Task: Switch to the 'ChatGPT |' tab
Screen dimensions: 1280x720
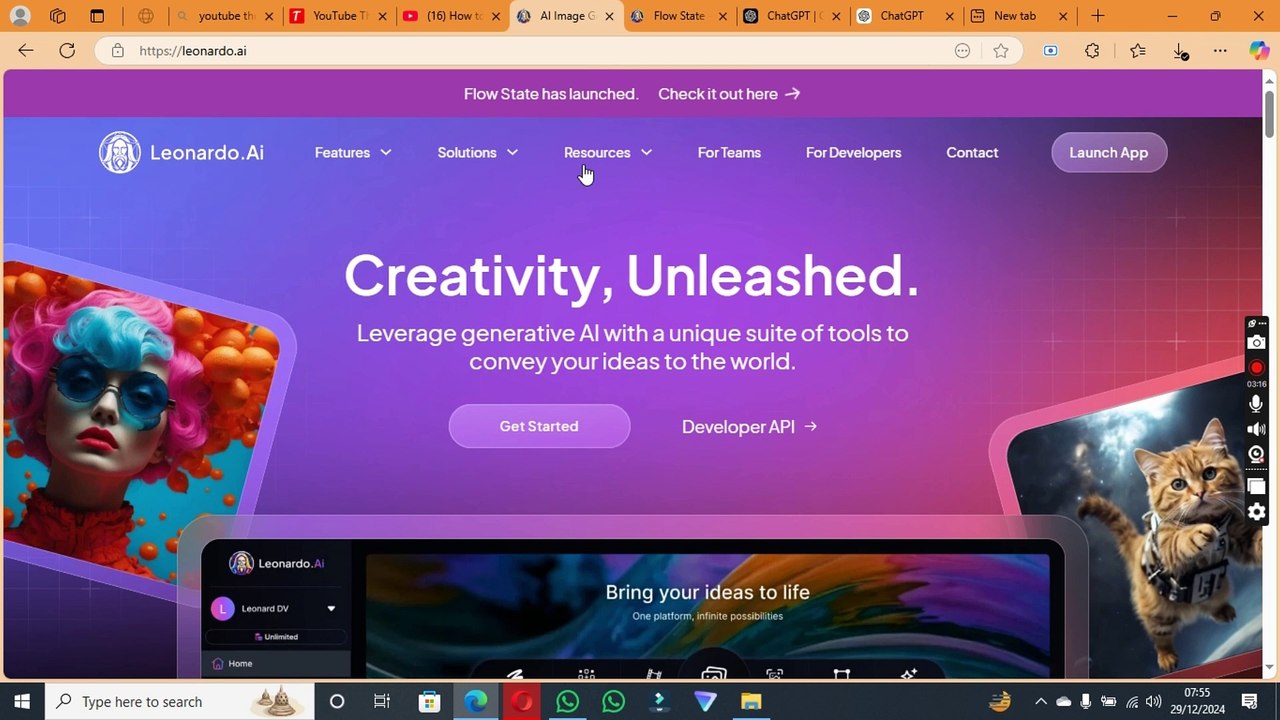Action: pos(792,16)
